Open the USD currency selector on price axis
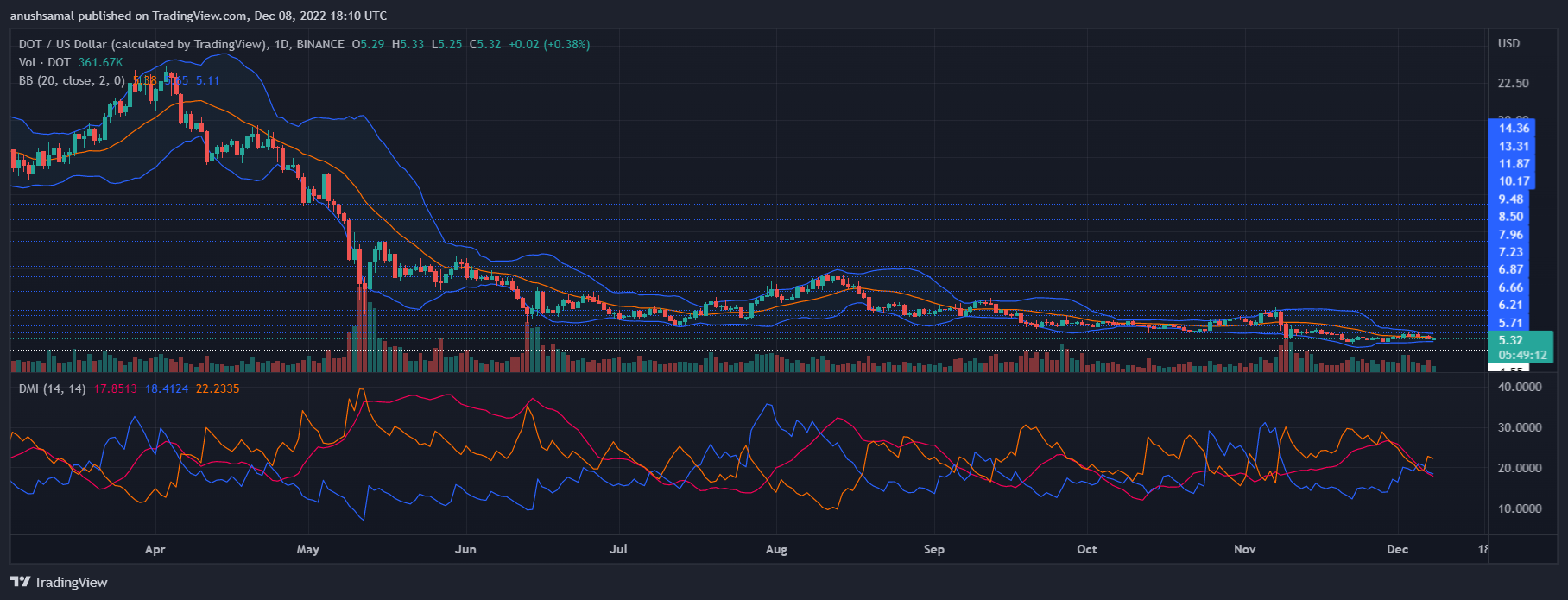 pyautogui.click(x=1508, y=43)
